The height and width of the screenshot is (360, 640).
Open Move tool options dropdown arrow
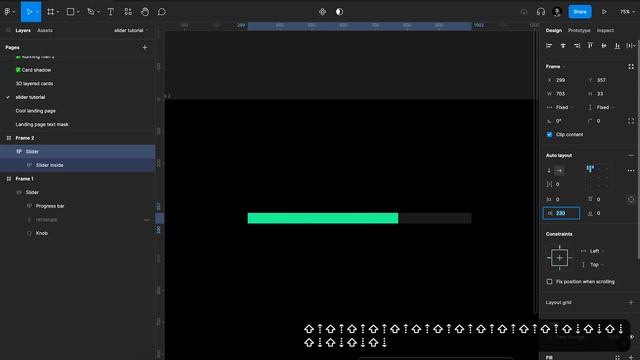click(37, 12)
